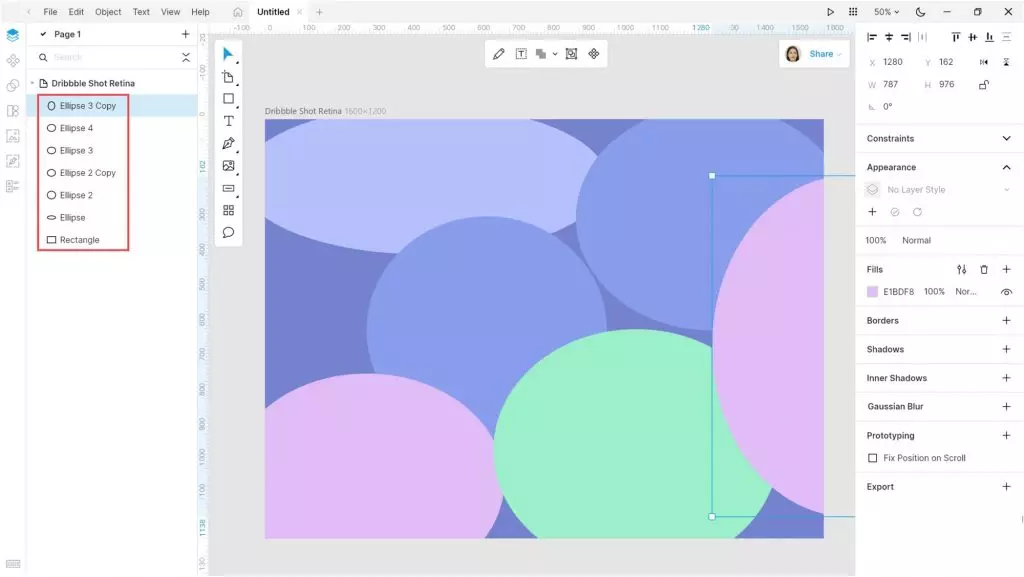The image size is (1024, 577).
Task: Open the Styles panel in sidebar
Action: tap(12, 86)
